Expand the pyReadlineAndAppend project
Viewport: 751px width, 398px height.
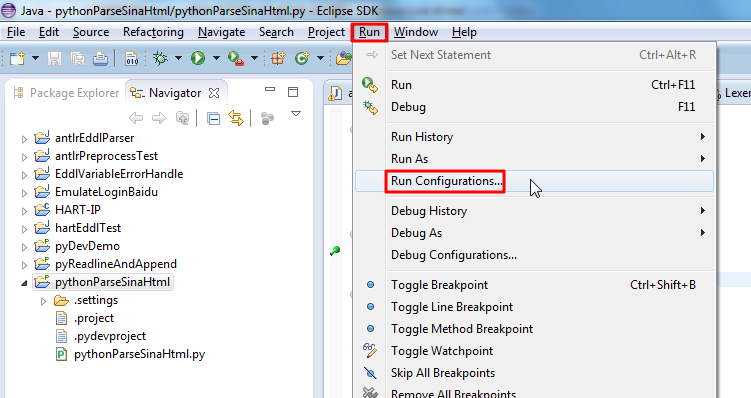tap(24, 265)
